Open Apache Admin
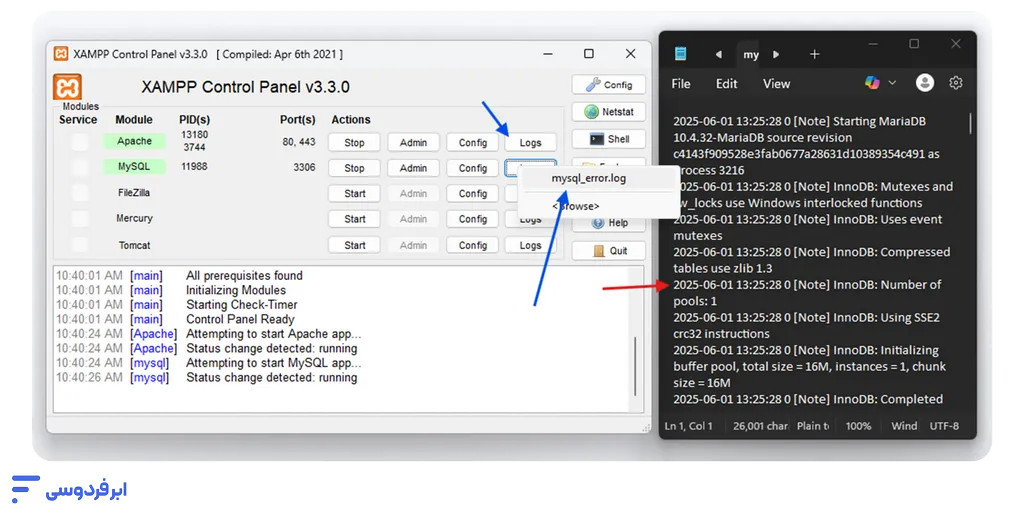 (x=413, y=142)
